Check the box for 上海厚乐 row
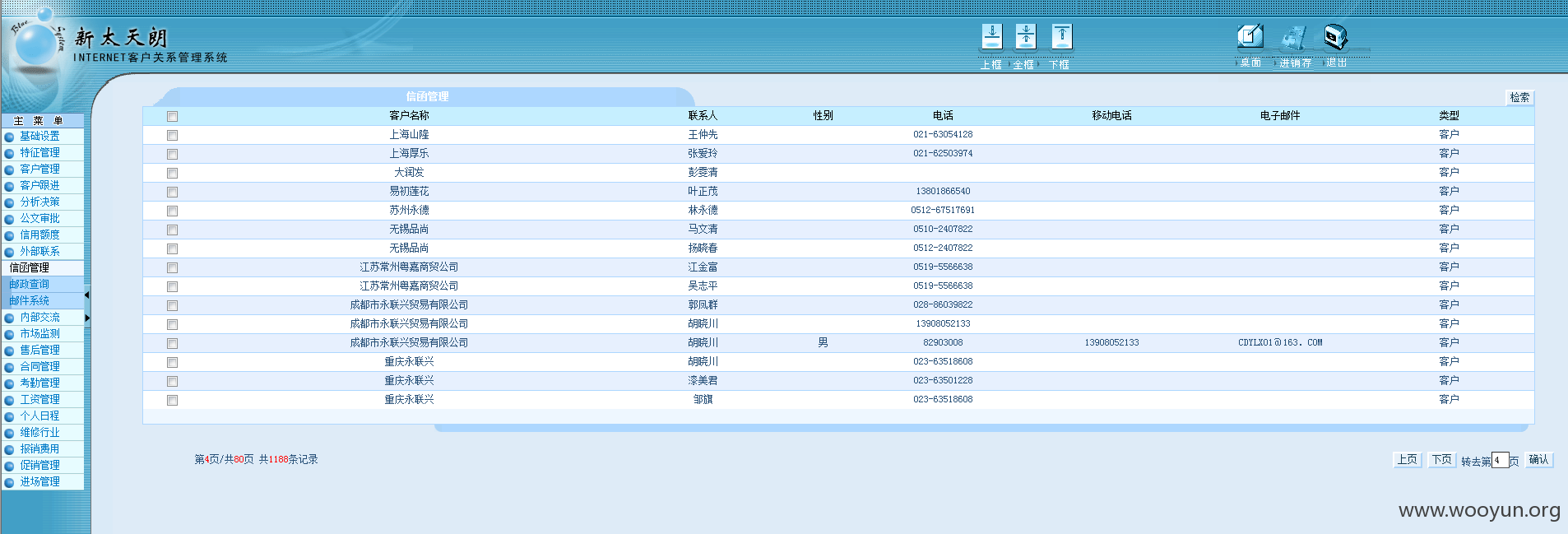 (x=172, y=154)
